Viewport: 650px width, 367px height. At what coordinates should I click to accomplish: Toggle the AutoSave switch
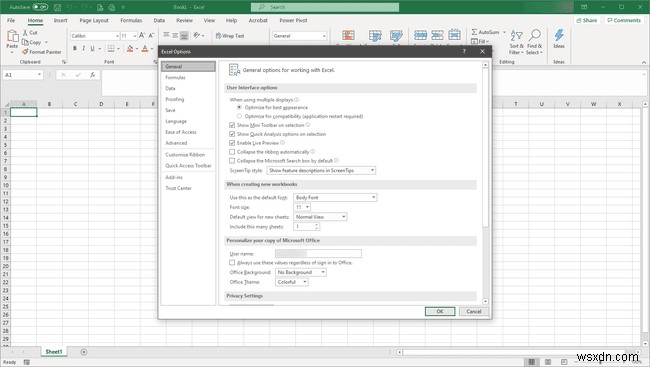(40, 7)
